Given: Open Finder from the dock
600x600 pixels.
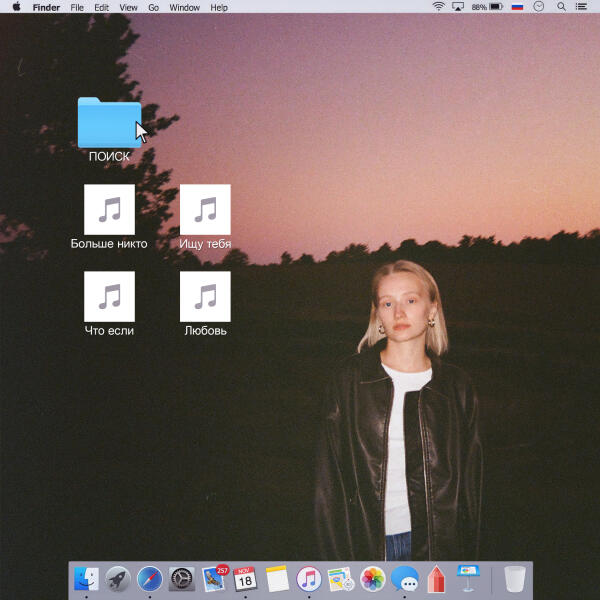Looking at the screenshot, I should [x=87, y=578].
